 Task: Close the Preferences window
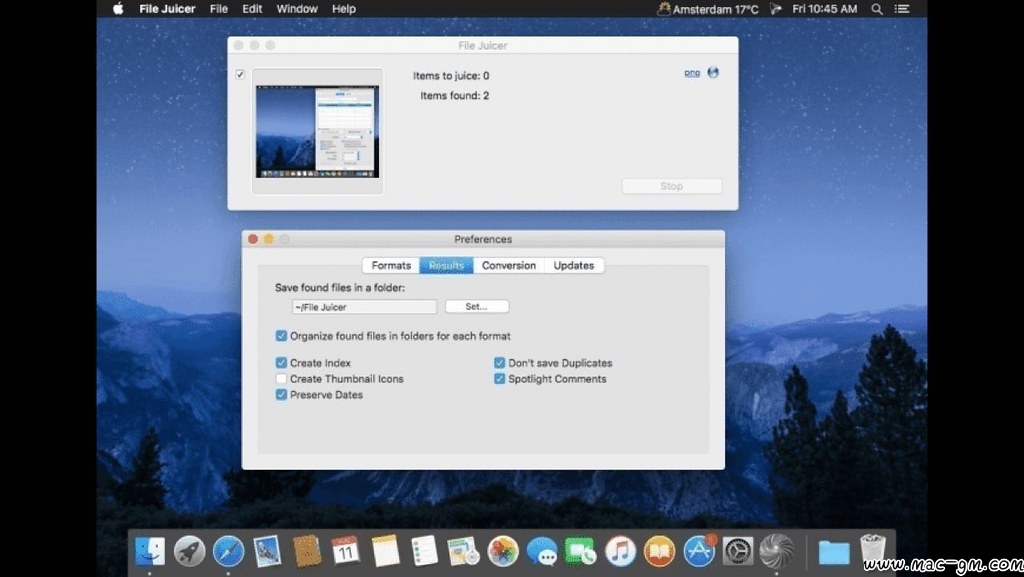click(253, 239)
